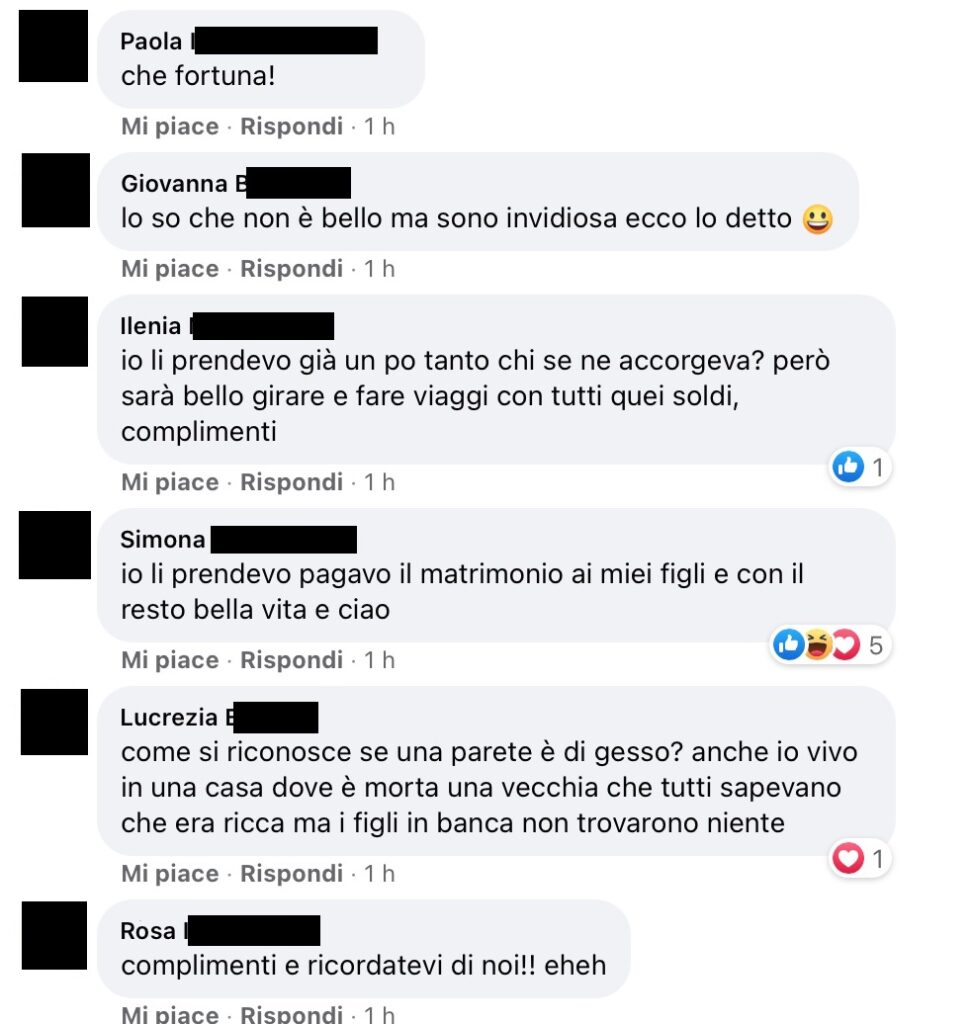Image resolution: width=971 pixels, height=1024 pixels.
Task: Click the grinning emoji in Giovanna's comment
Action: tap(818, 219)
